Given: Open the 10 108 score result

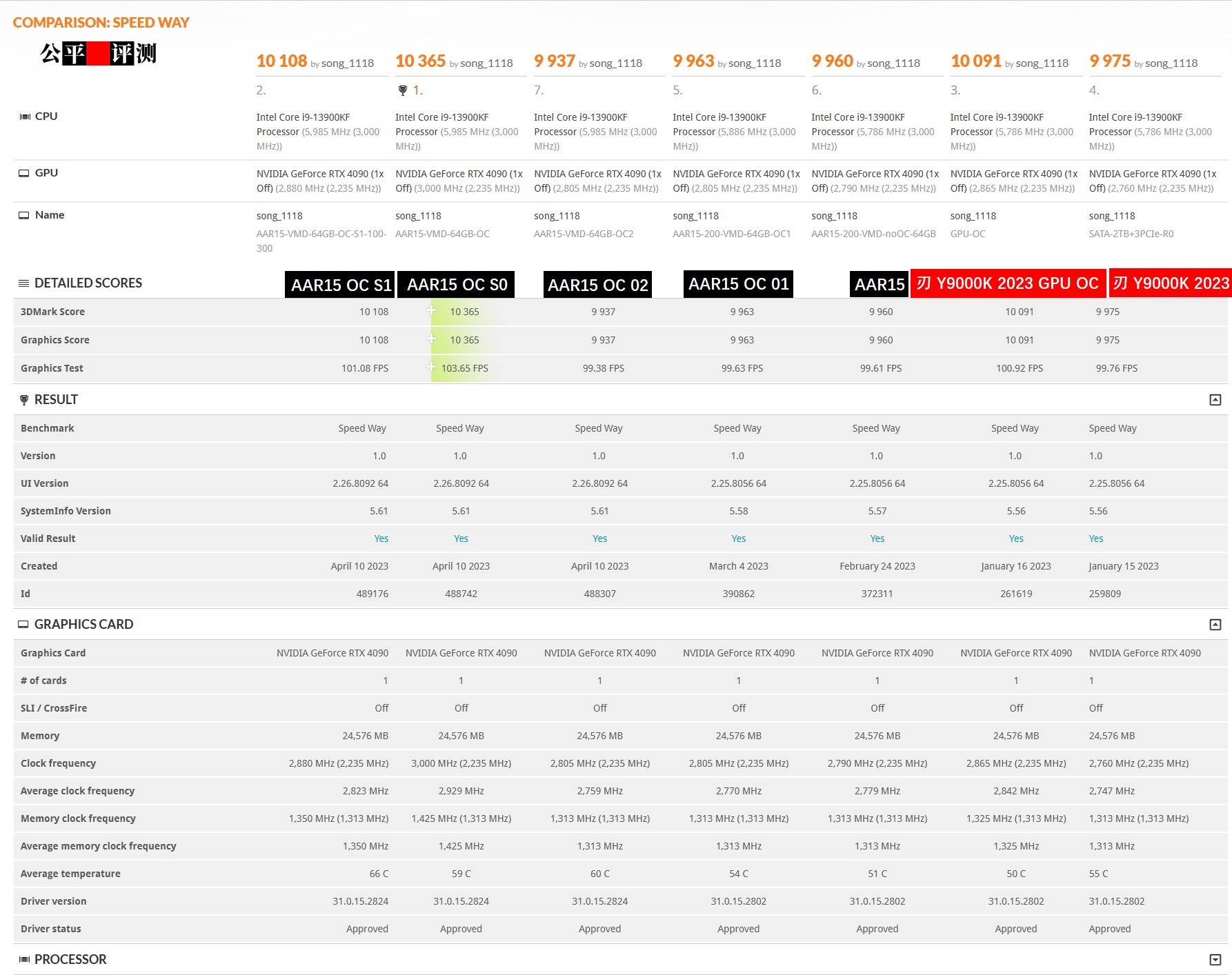Looking at the screenshot, I should 281,61.
